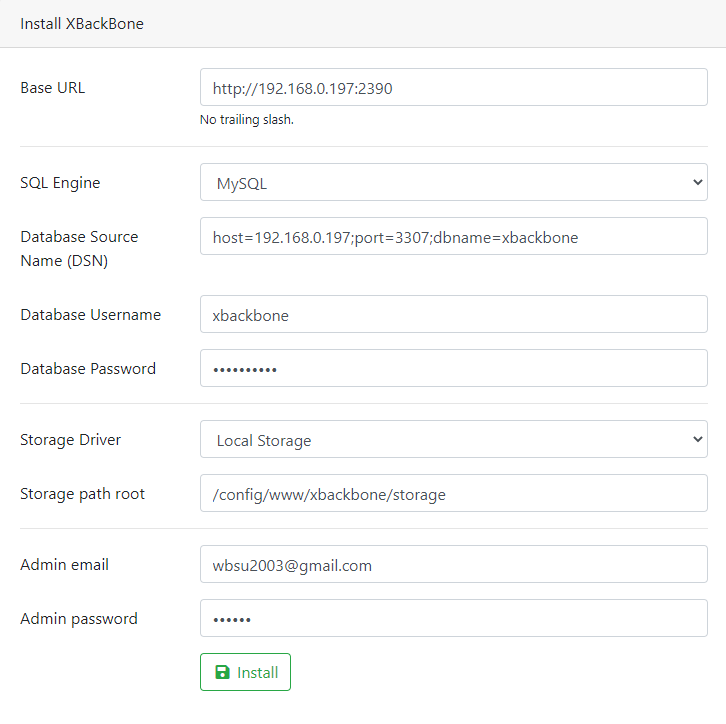Viewport: 726px width, 724px height.
Task: Click the Install XBackBone header title
Action: point(82,24)
